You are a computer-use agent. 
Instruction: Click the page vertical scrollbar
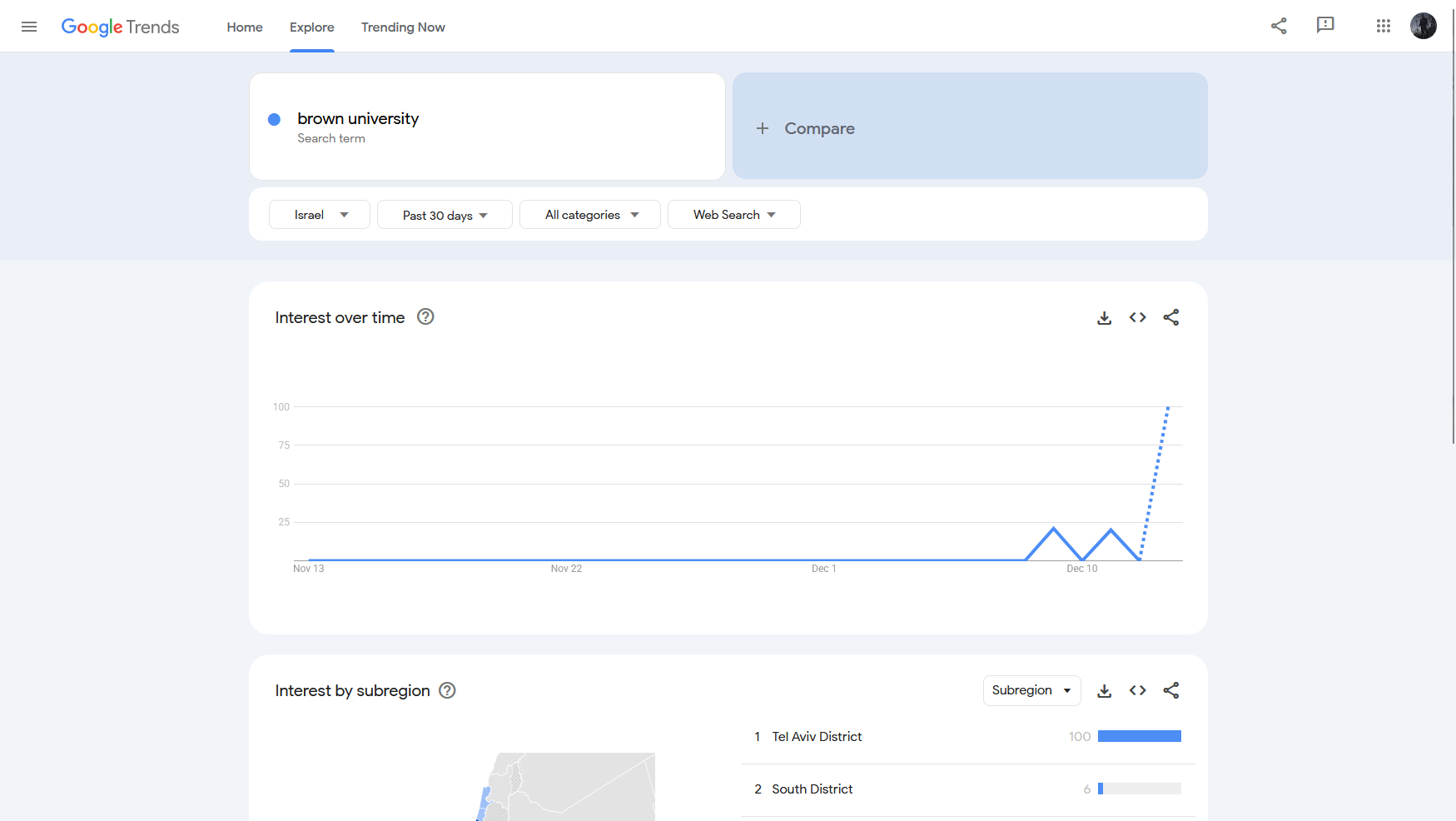(1454, 225)
